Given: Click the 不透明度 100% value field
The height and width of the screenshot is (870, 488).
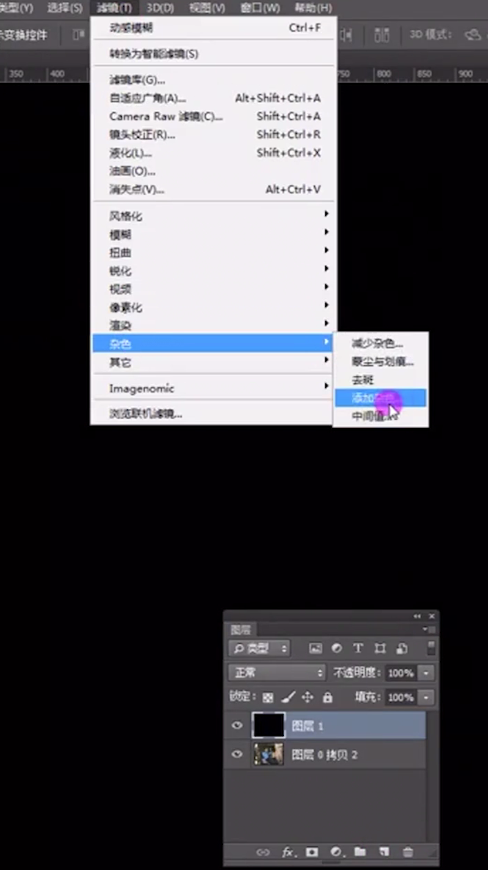Looking at the screenshot, I should click(401, 673).
